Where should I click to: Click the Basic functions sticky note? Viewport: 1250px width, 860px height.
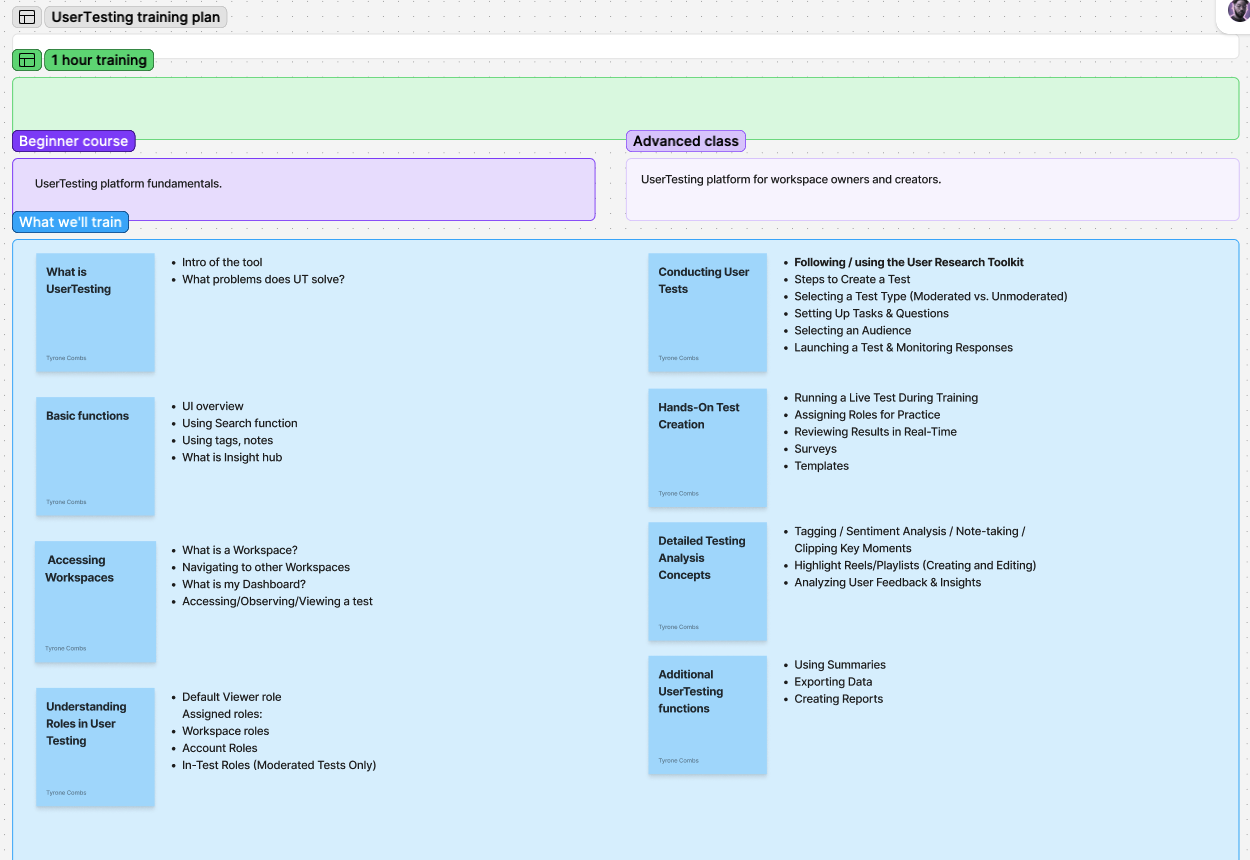pyautogui.click(x=96, y=456)
